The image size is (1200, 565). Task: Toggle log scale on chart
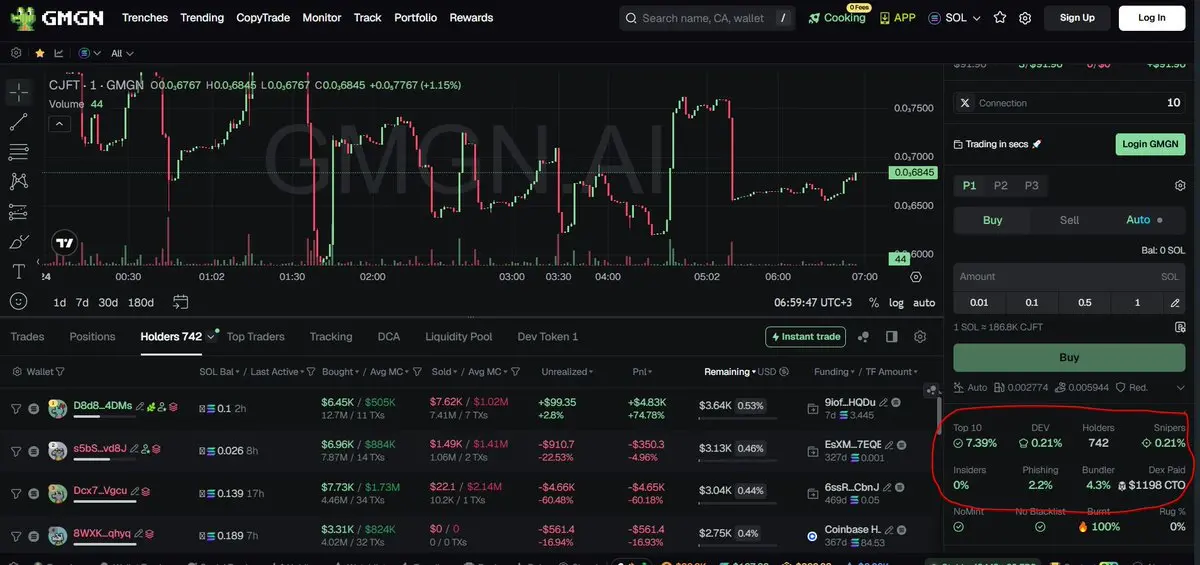[896, 302]
